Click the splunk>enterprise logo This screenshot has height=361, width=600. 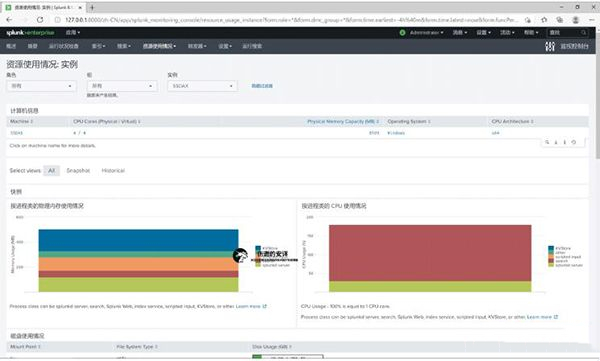coord(30,33)
